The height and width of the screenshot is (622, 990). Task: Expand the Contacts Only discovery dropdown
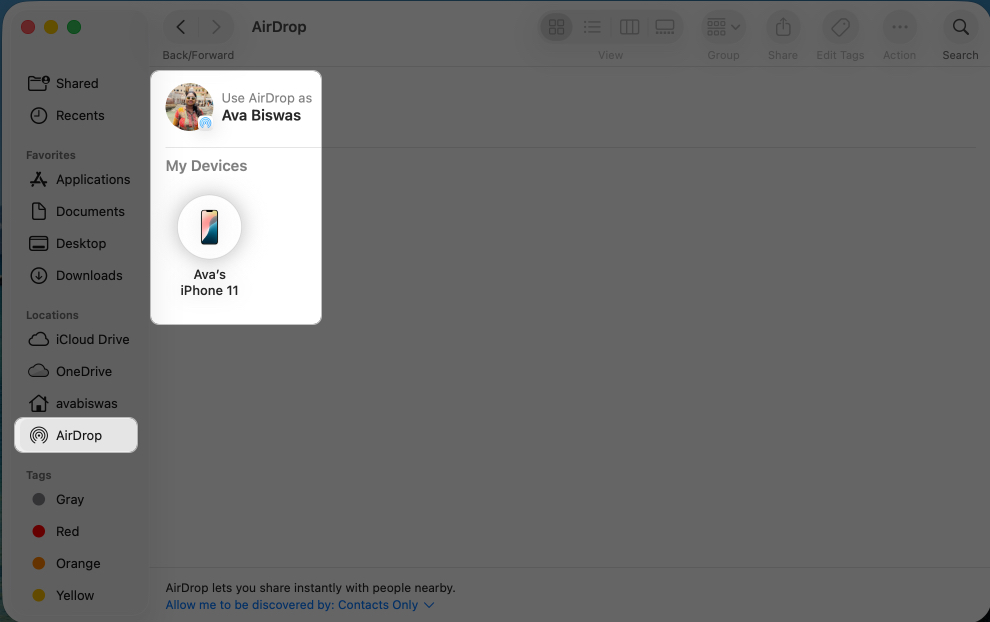point(429,605)
